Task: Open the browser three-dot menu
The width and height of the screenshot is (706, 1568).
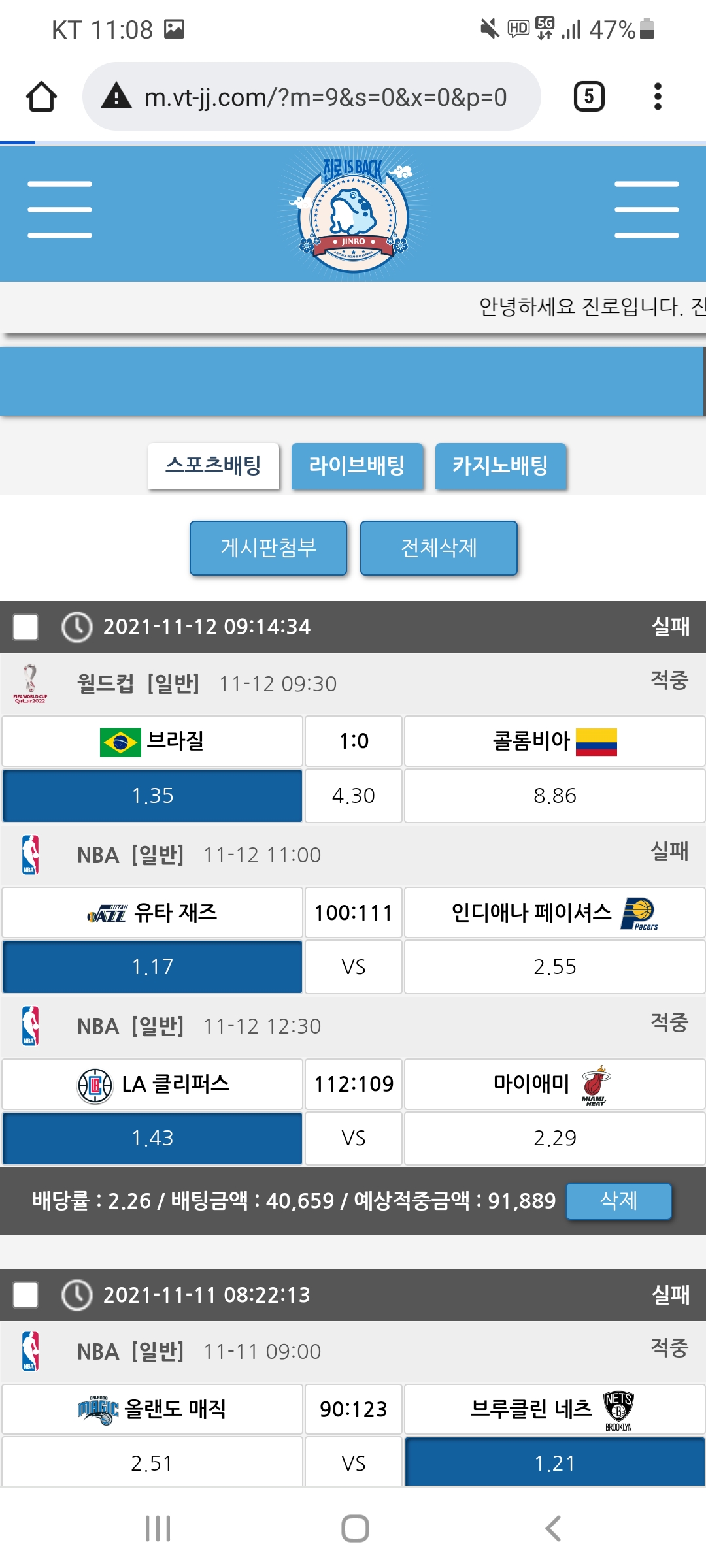Action: [x=658, y=97]
